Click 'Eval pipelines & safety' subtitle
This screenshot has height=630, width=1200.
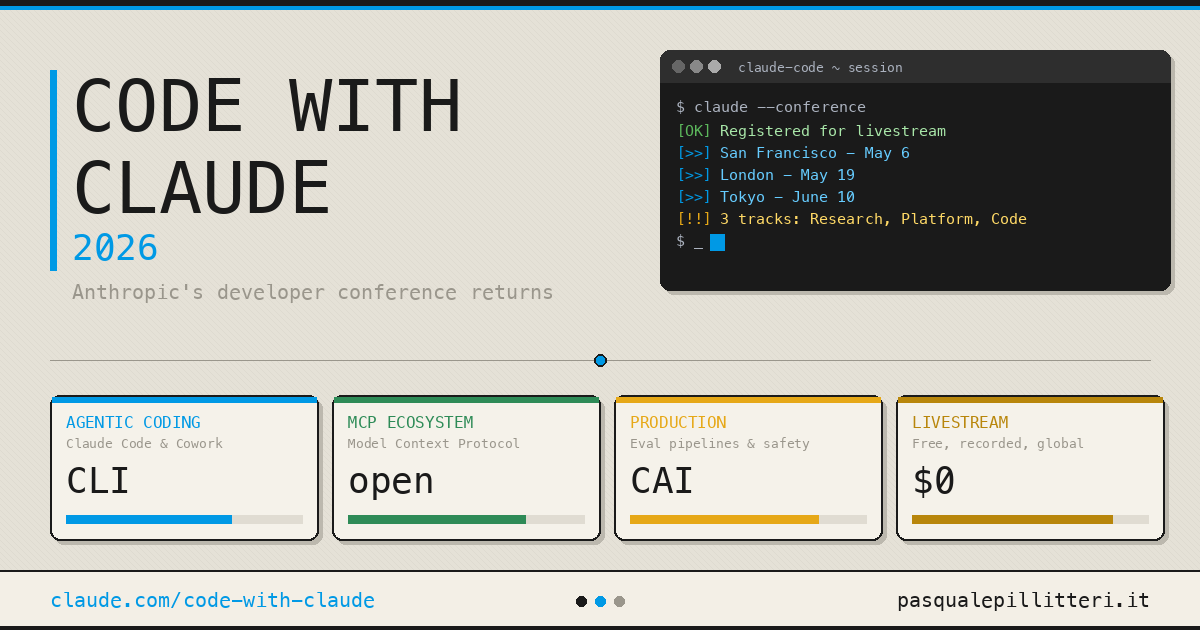[720, 443]
